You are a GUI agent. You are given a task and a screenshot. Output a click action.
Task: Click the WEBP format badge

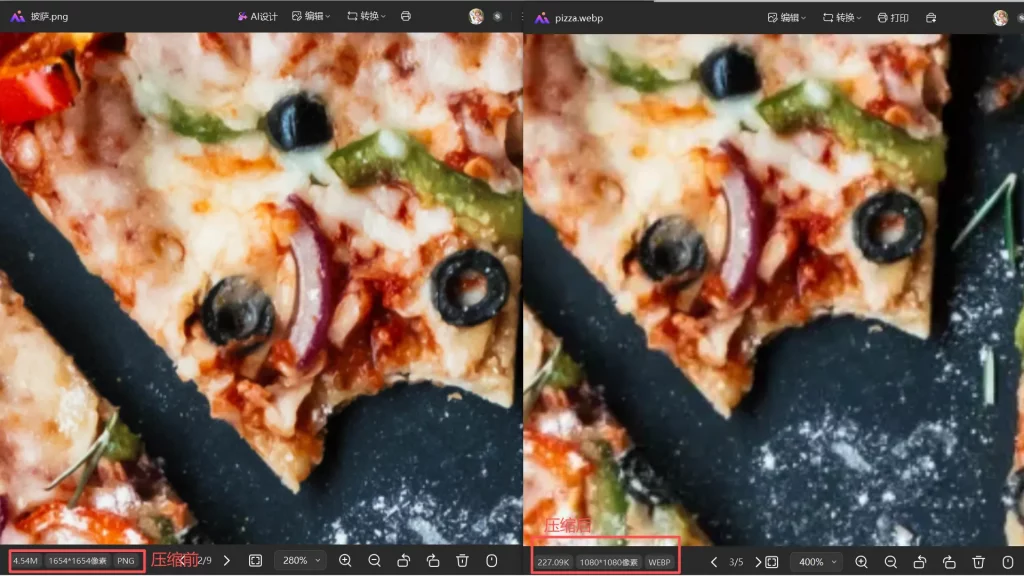coord(659,562)
